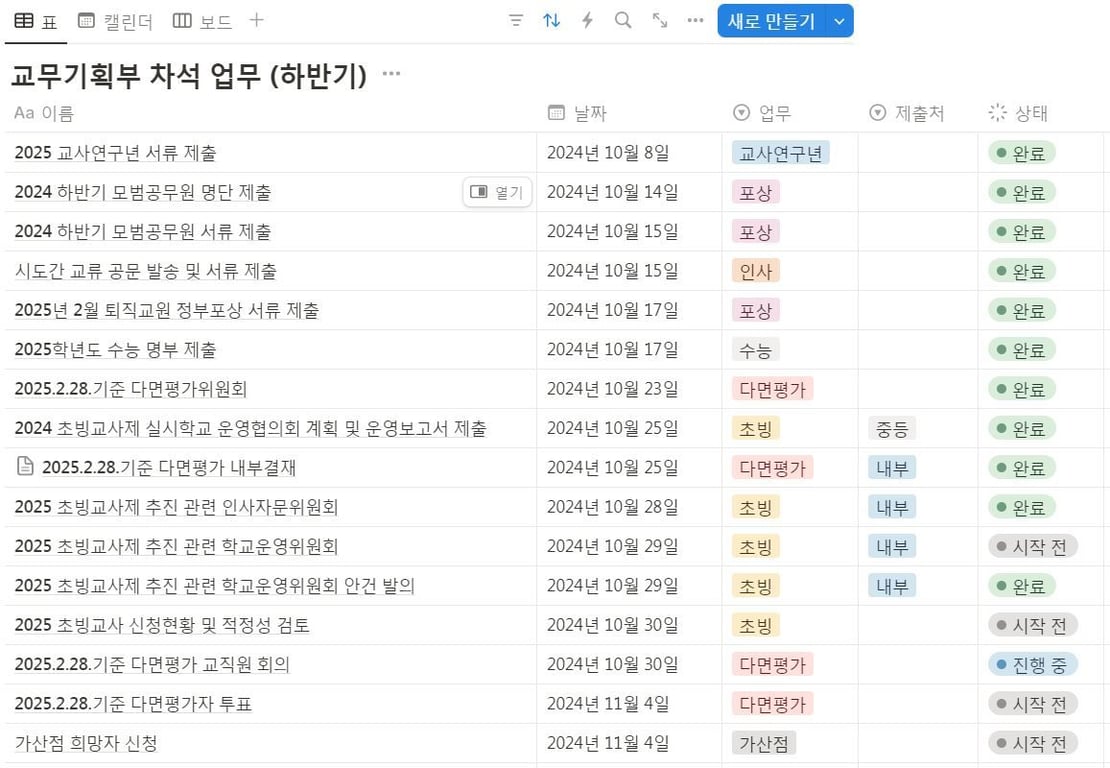Open row 2025학년도 수능 명부 제출
This screenshot has width=1110, height=768.
pyautogui.click(x=115, y=350)
